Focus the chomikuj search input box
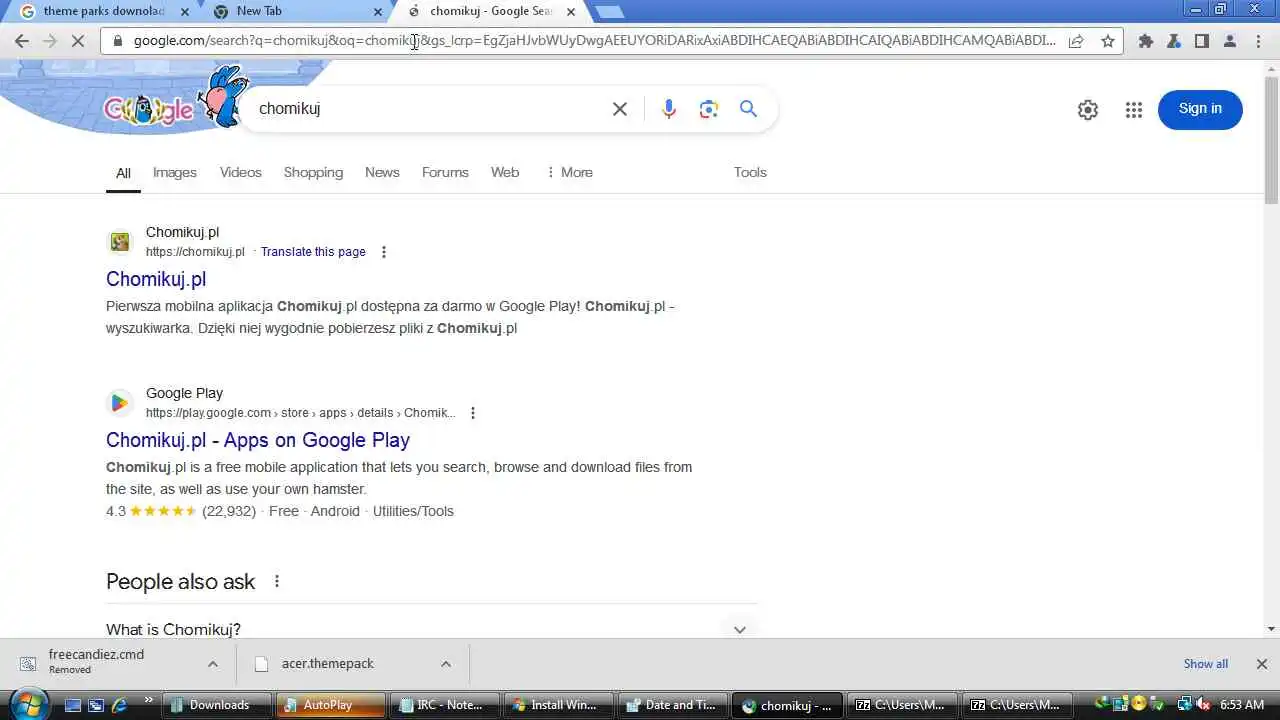Image resolution: width=1280 pixels, height=720 pixels. click(x=428, y=109)
